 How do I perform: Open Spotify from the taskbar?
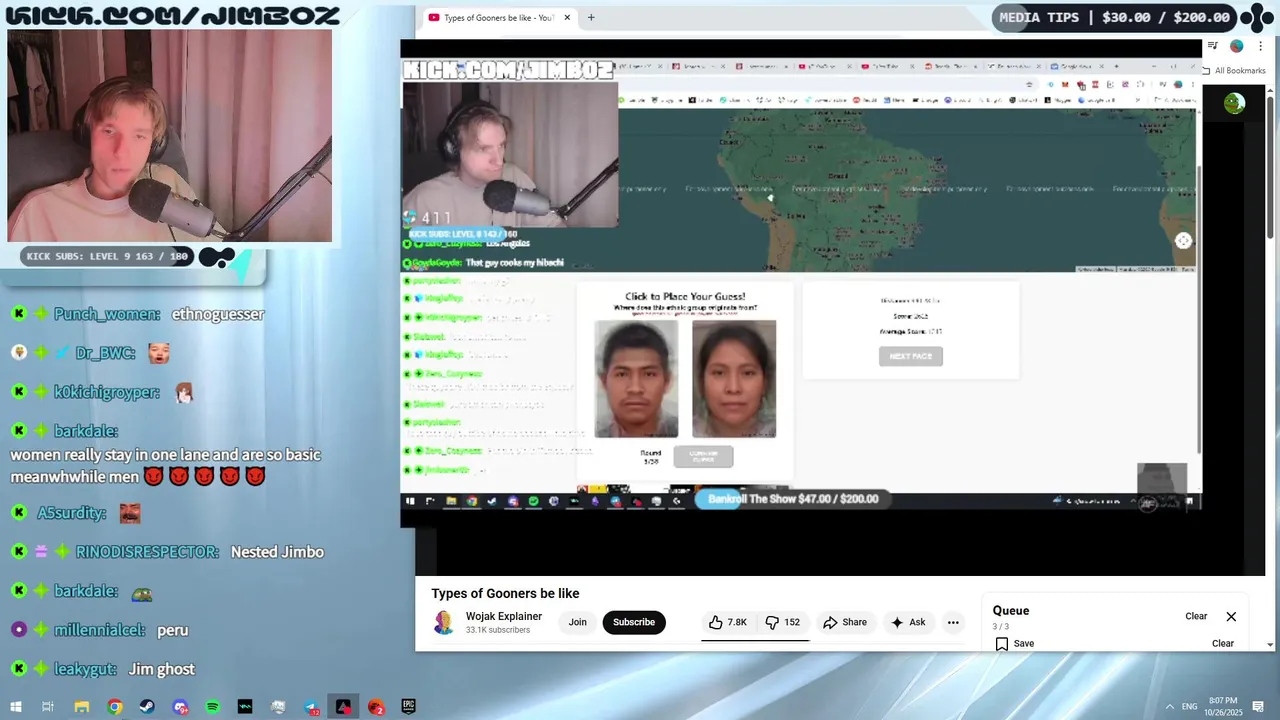click(x=213, y=707)
